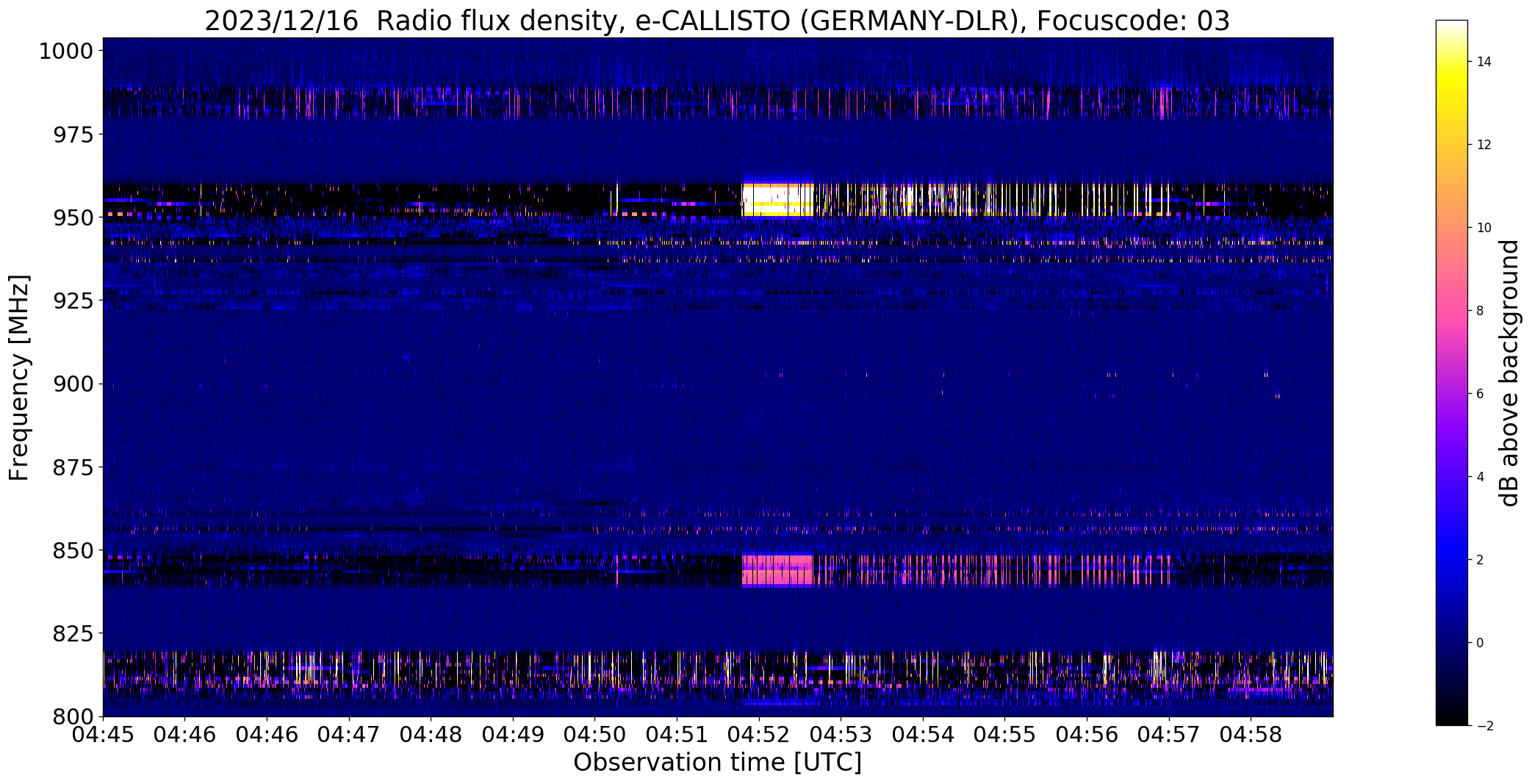Select the 825 tick on frequency axis
The image size is (1532, 784).
point(73,633)
